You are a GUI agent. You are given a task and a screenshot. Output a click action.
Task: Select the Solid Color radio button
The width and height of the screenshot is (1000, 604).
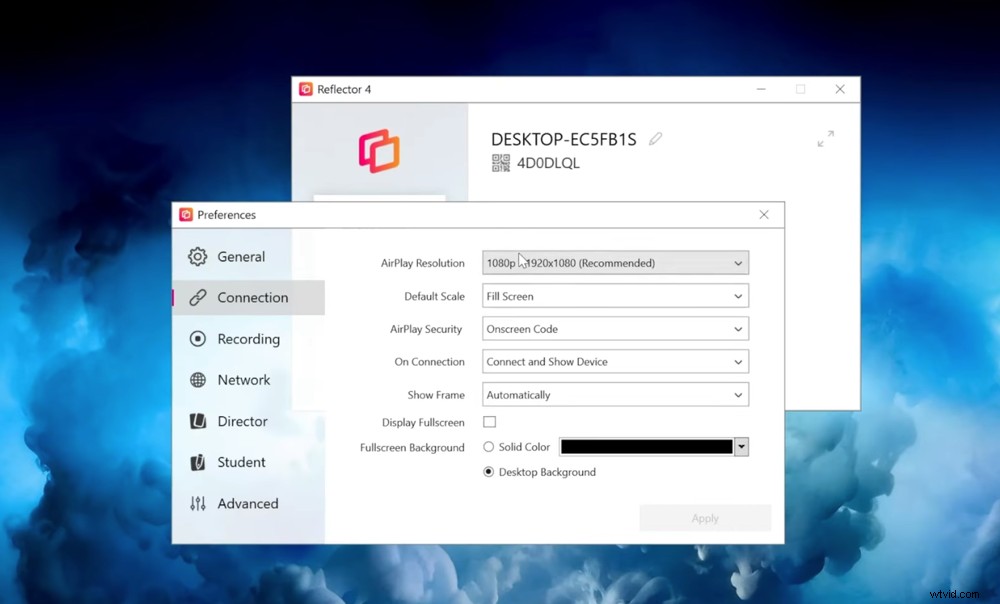pos(491,447)
